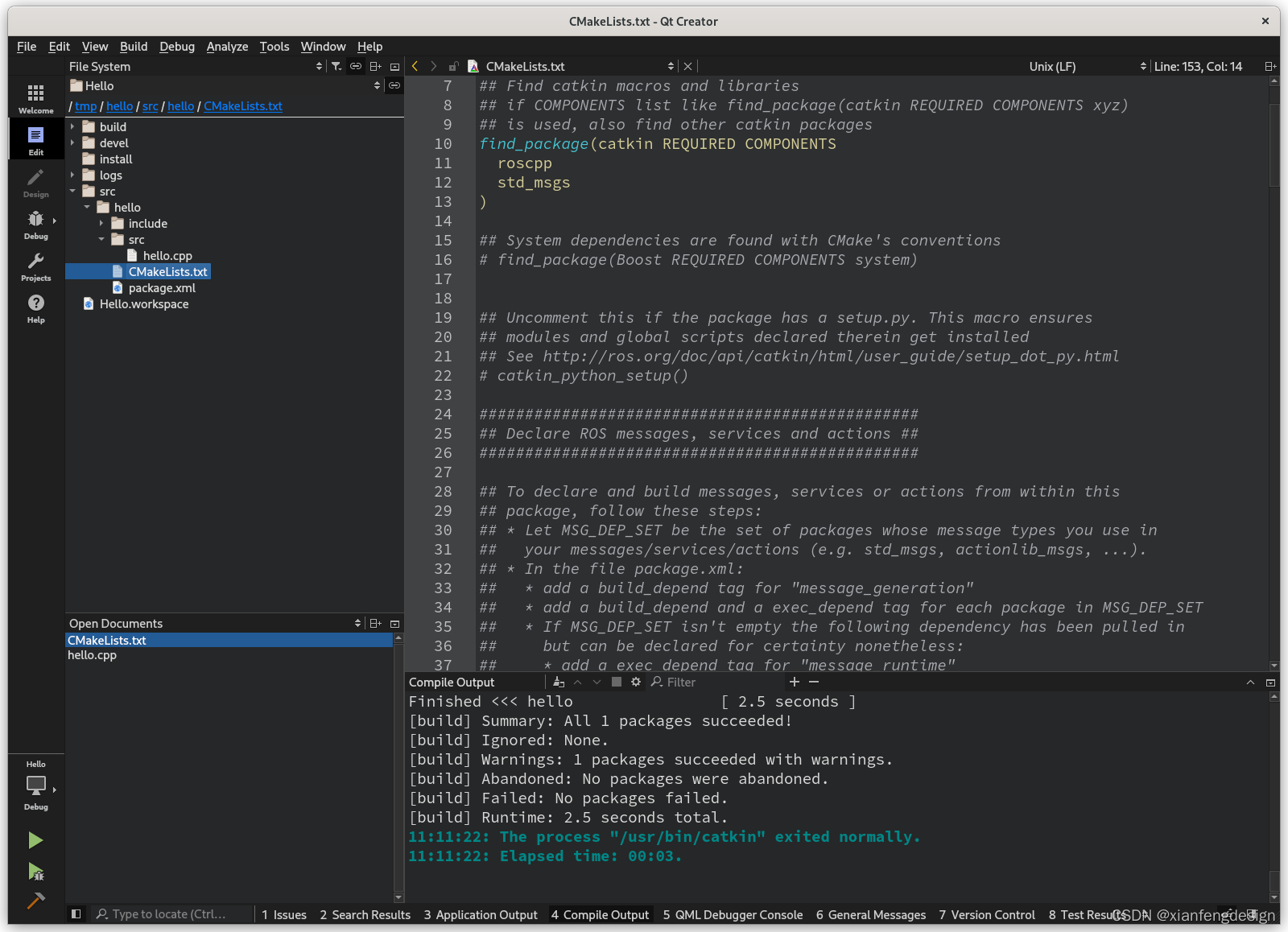Open the Hello root directory dropdown

pyautogui.click(x=225, y=85)
